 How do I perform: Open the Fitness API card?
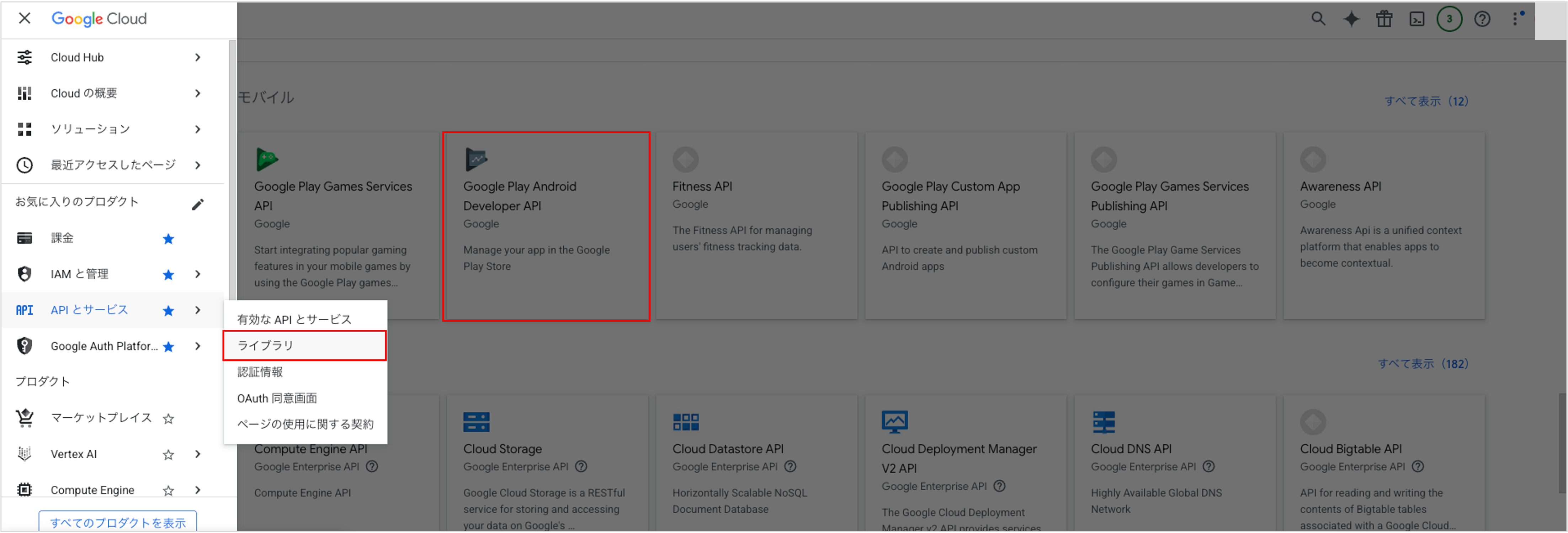pos(756,226)
